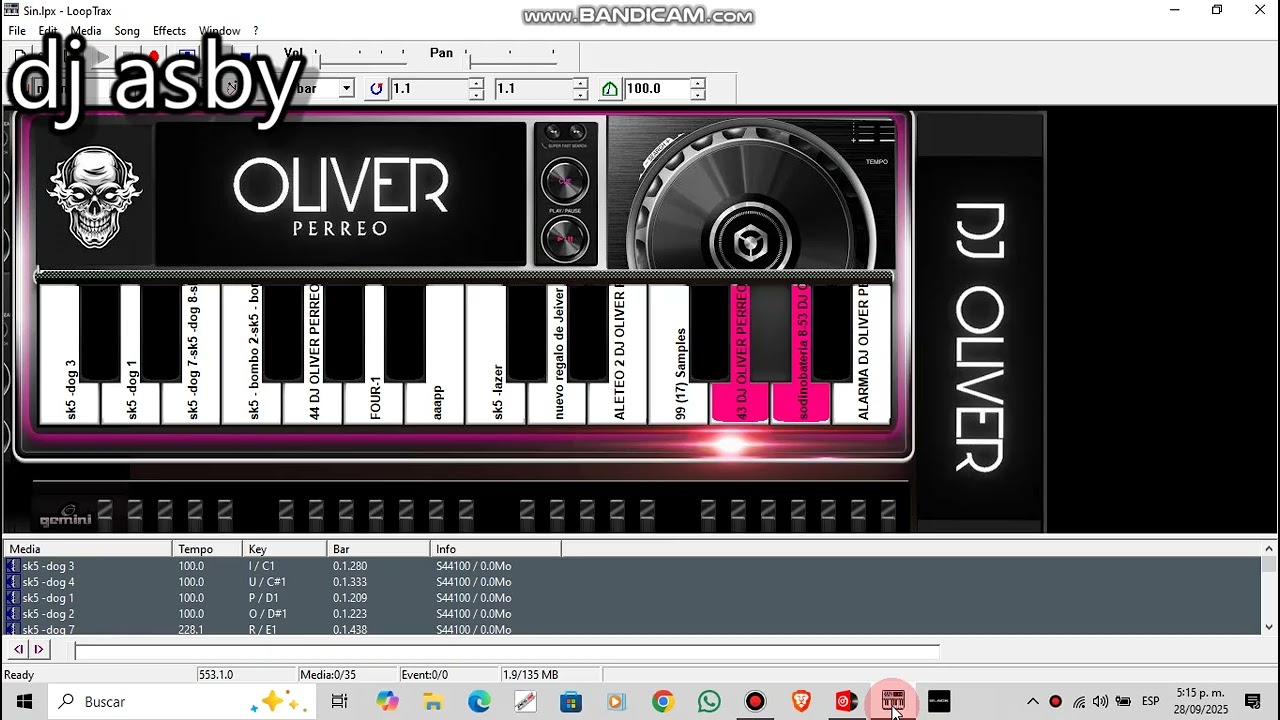
Task: Decrease first 1.1 position spinner
Action: [x=477, y=95]
